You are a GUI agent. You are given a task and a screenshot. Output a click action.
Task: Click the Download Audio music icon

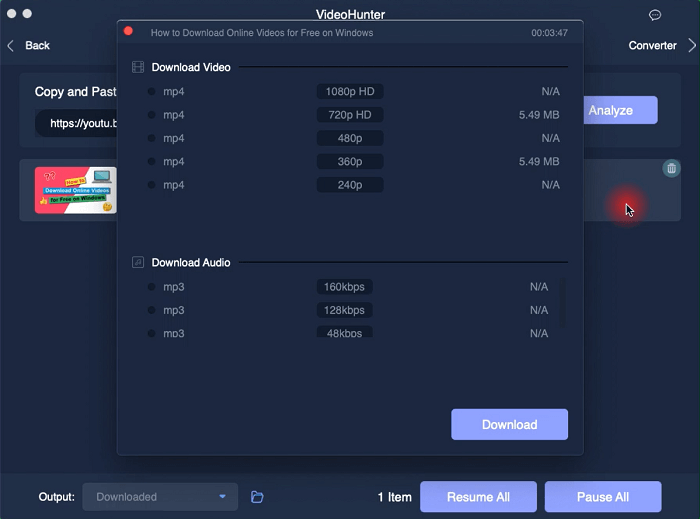[138, 262]
